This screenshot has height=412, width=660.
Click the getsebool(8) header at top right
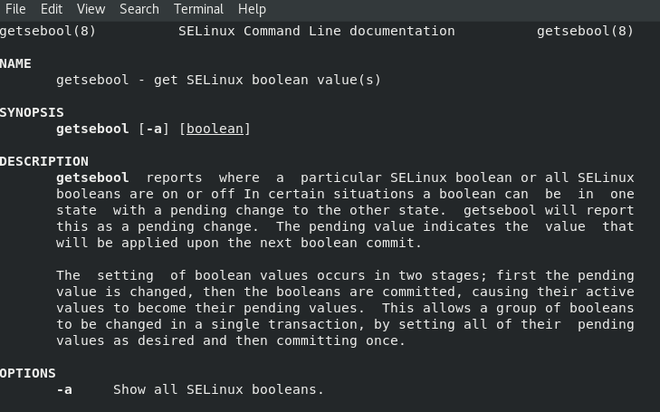(585, 31)
